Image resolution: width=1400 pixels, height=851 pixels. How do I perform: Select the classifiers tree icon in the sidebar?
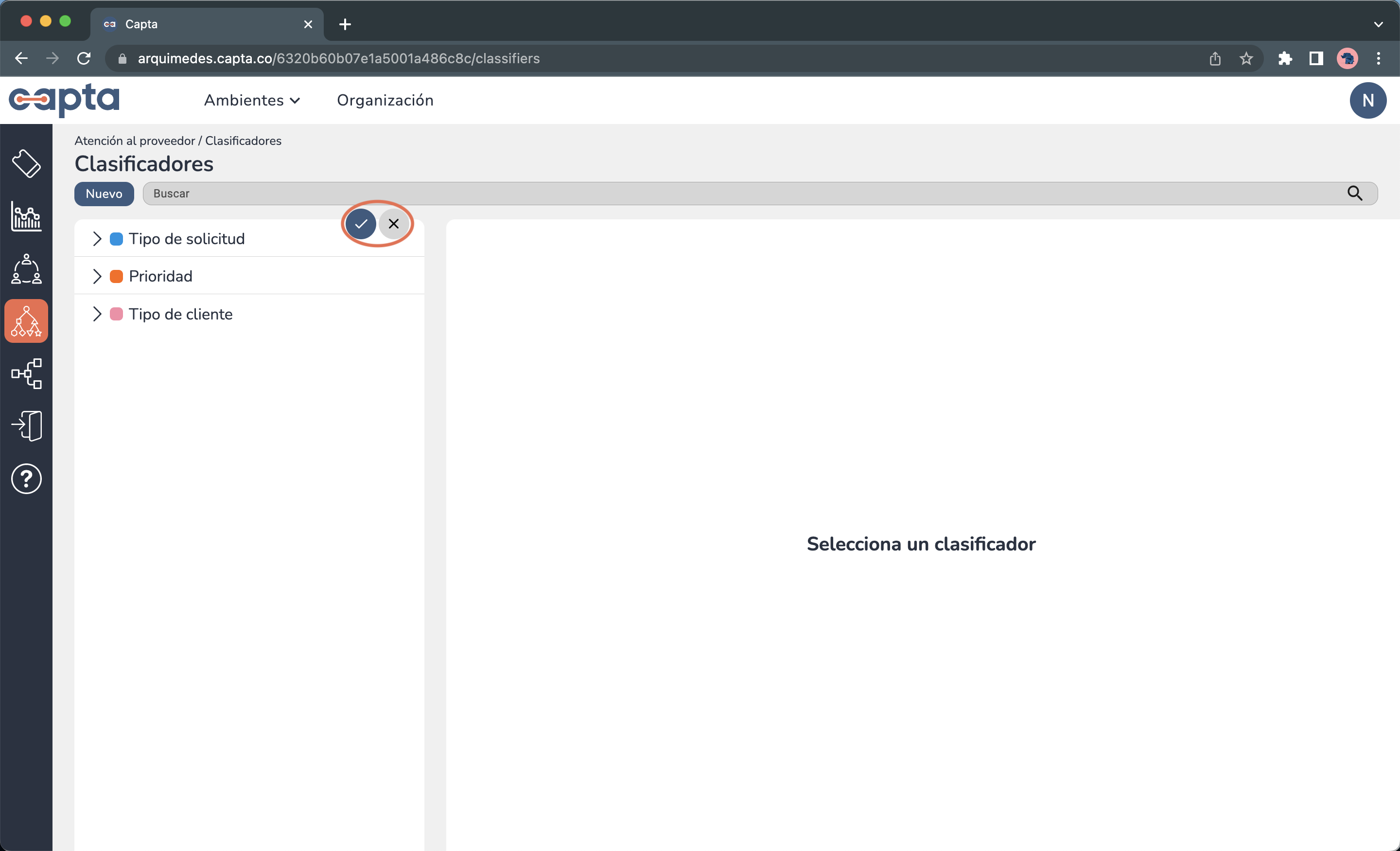click(26, 320)
